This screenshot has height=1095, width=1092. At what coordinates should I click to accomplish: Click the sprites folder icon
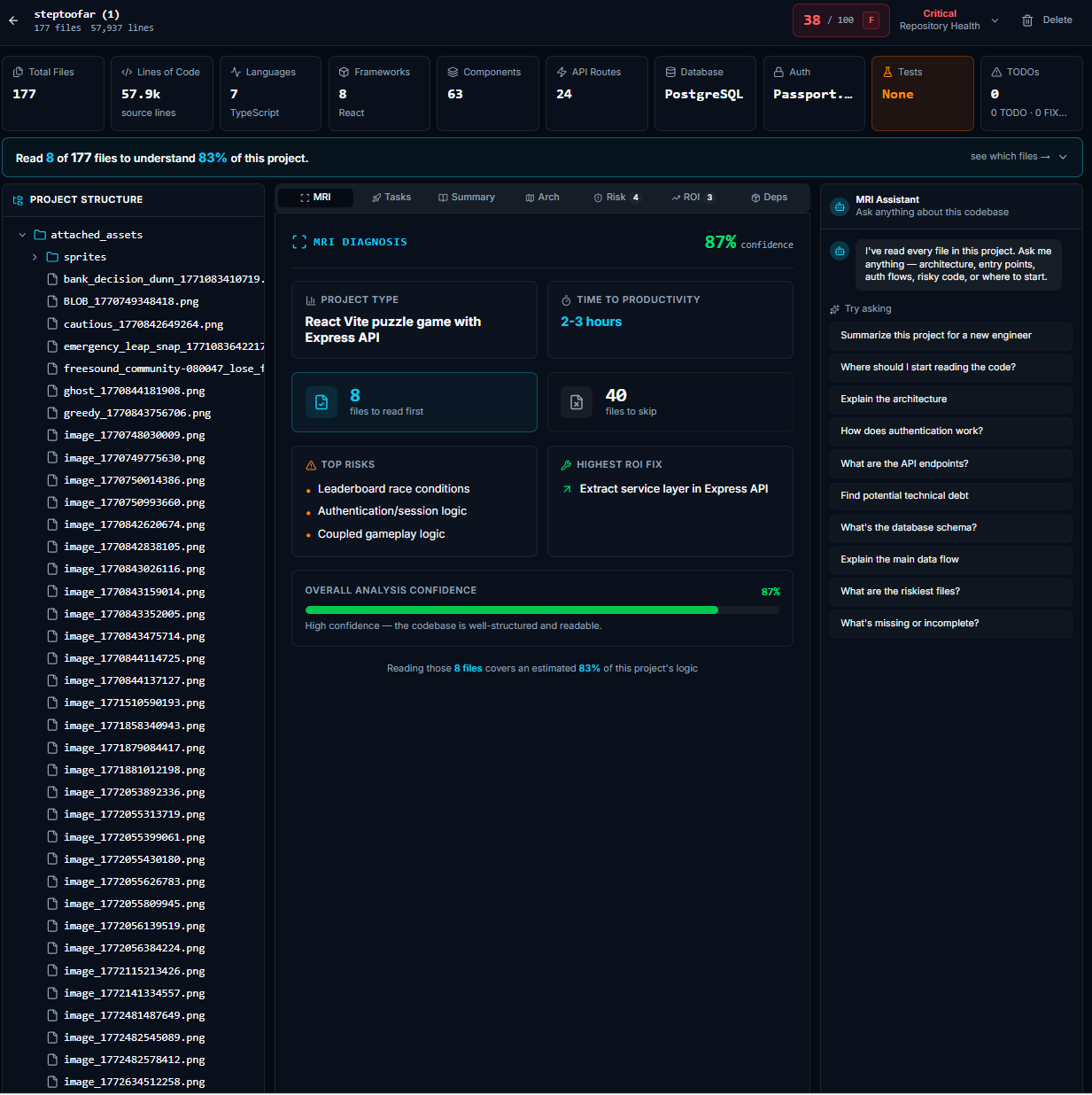click(x=52, y=257)
